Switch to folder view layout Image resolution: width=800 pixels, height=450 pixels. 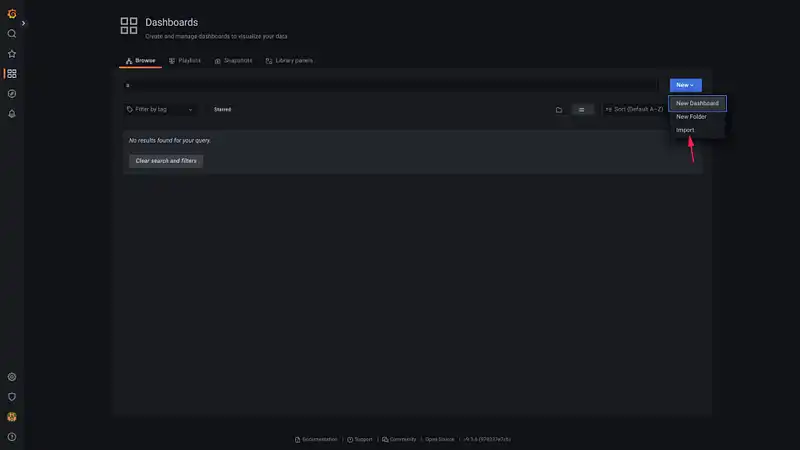559,110
